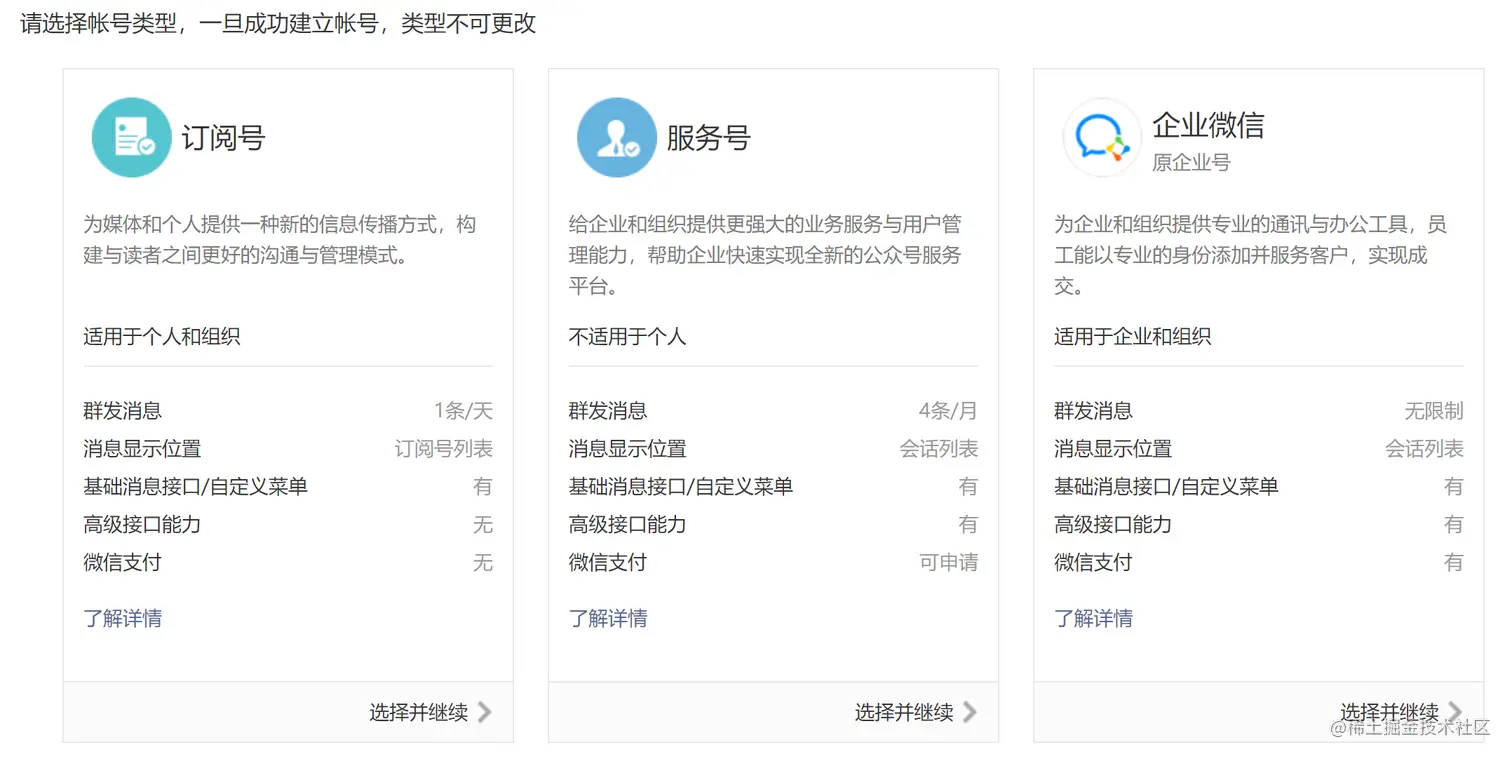Click 高级接口能力 label in the 服务号 card
Image resolution: width=1512 pixels, height=759 pixels.
[628, 525]
